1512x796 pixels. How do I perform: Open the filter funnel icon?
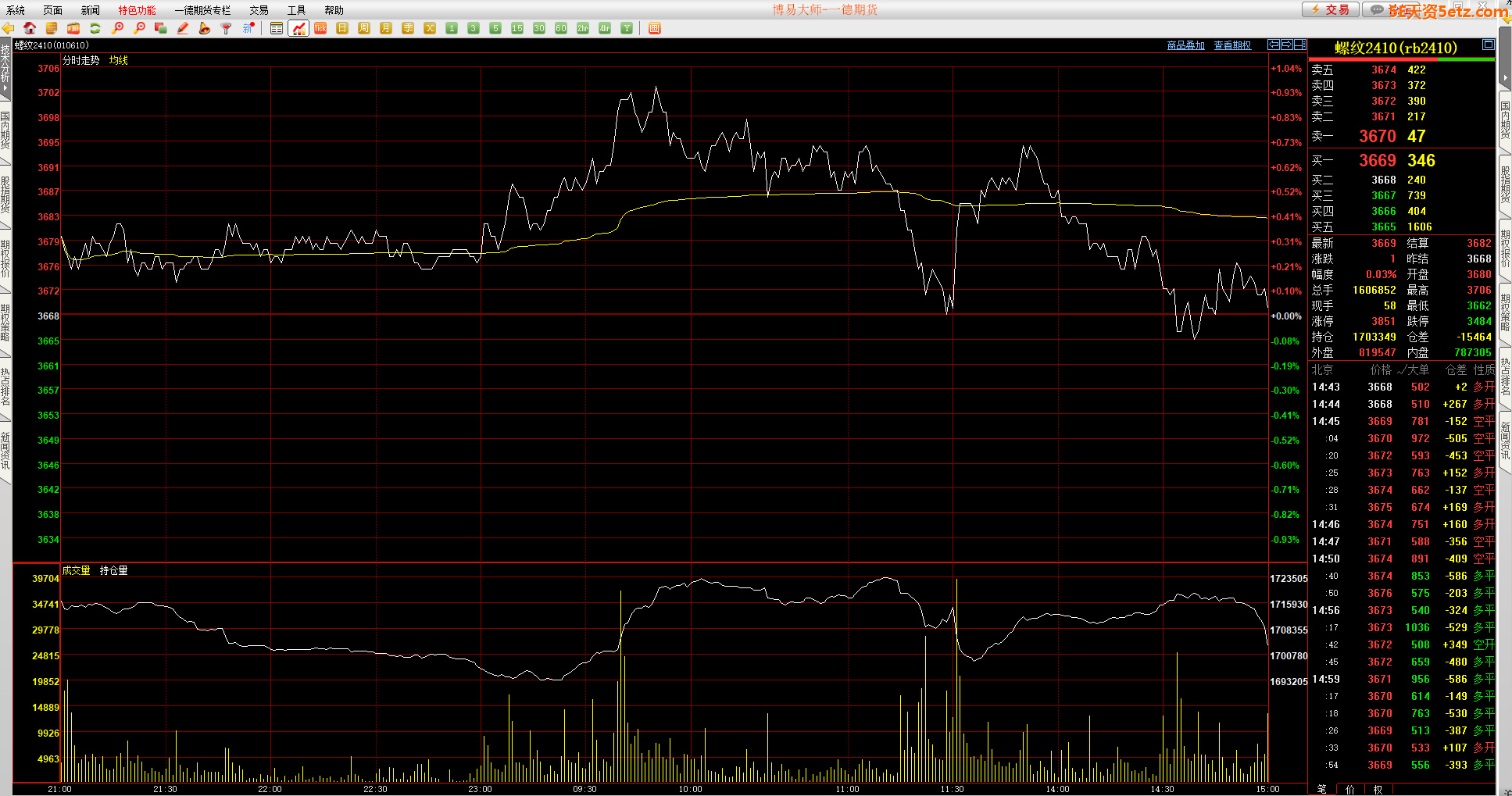coord(227,28)
